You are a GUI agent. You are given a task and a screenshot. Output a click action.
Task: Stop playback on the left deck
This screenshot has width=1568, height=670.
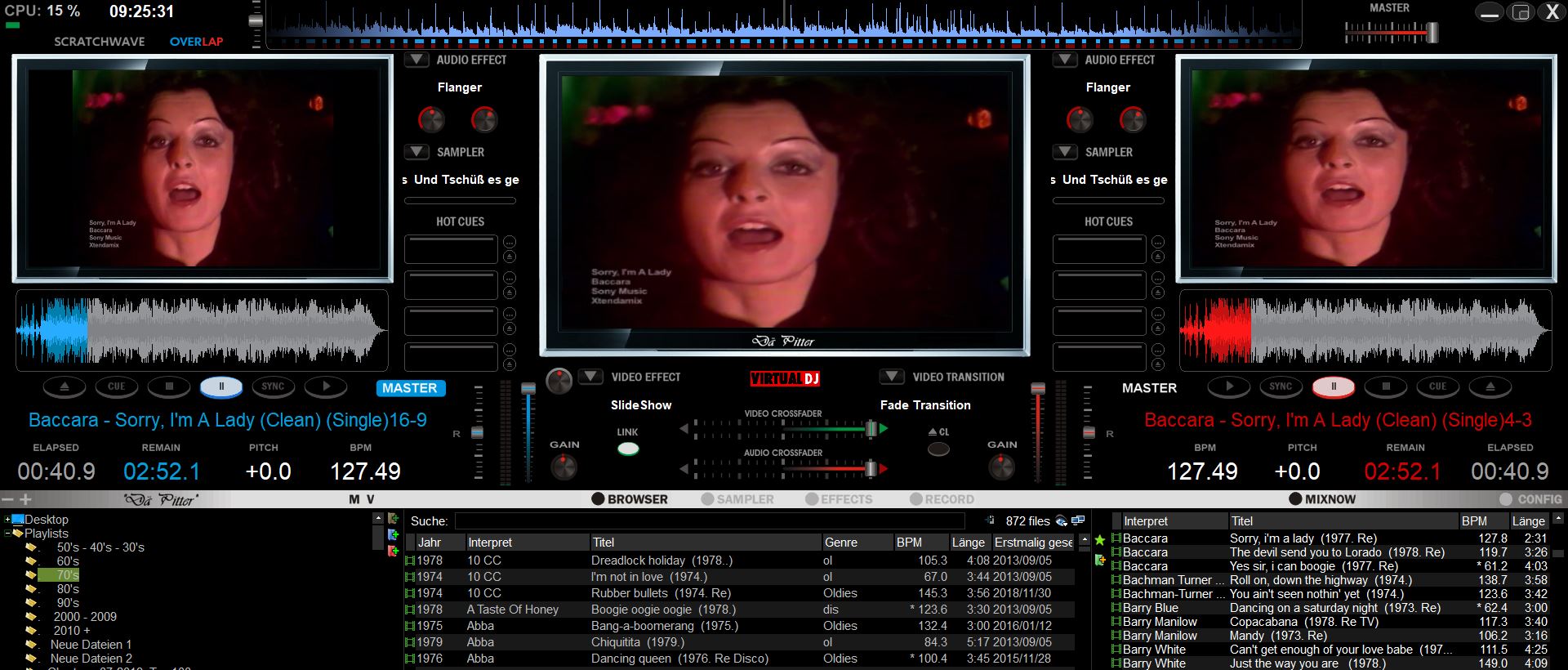[x=169, y=386]
